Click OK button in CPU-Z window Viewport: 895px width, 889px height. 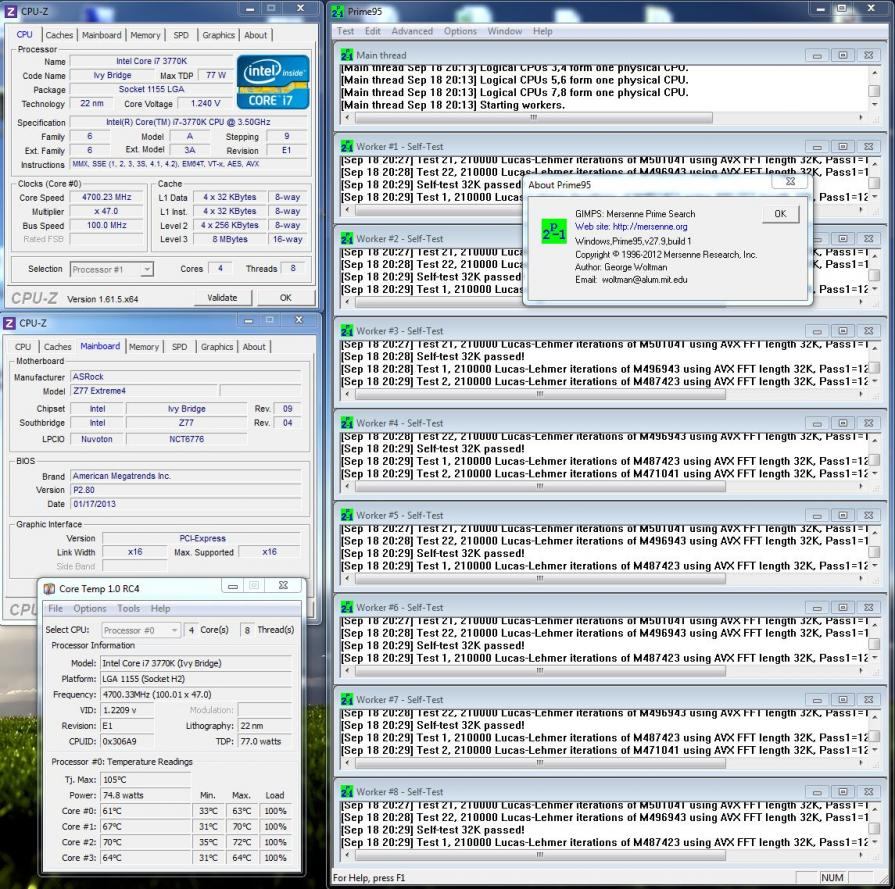pyautogui.click(x=285, y=297)
